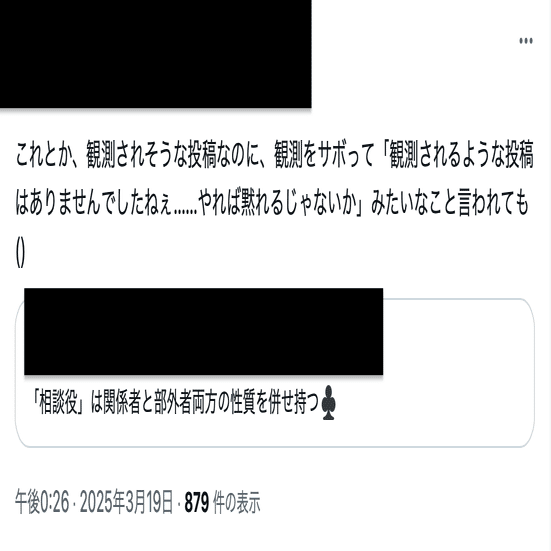Screen dimensions: 551x551
Task: Click the phrase 観測をサボって in the post
Action: tap(323, 155)
